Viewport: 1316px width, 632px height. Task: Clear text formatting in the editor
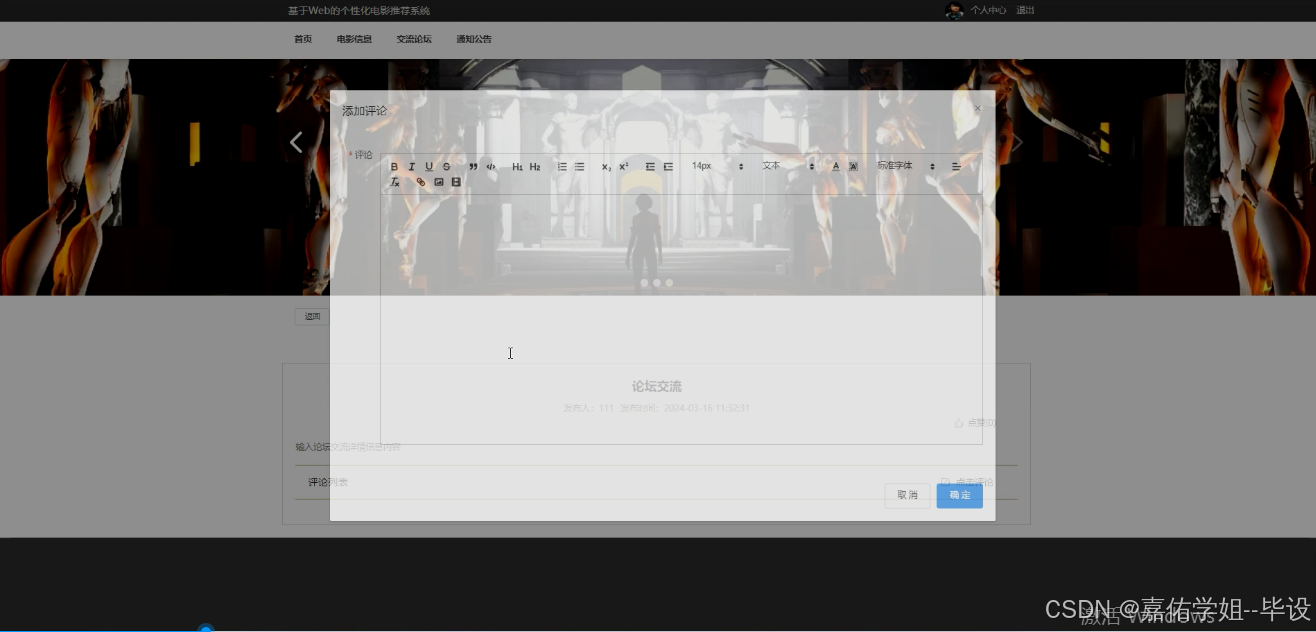tap(394, 182)
